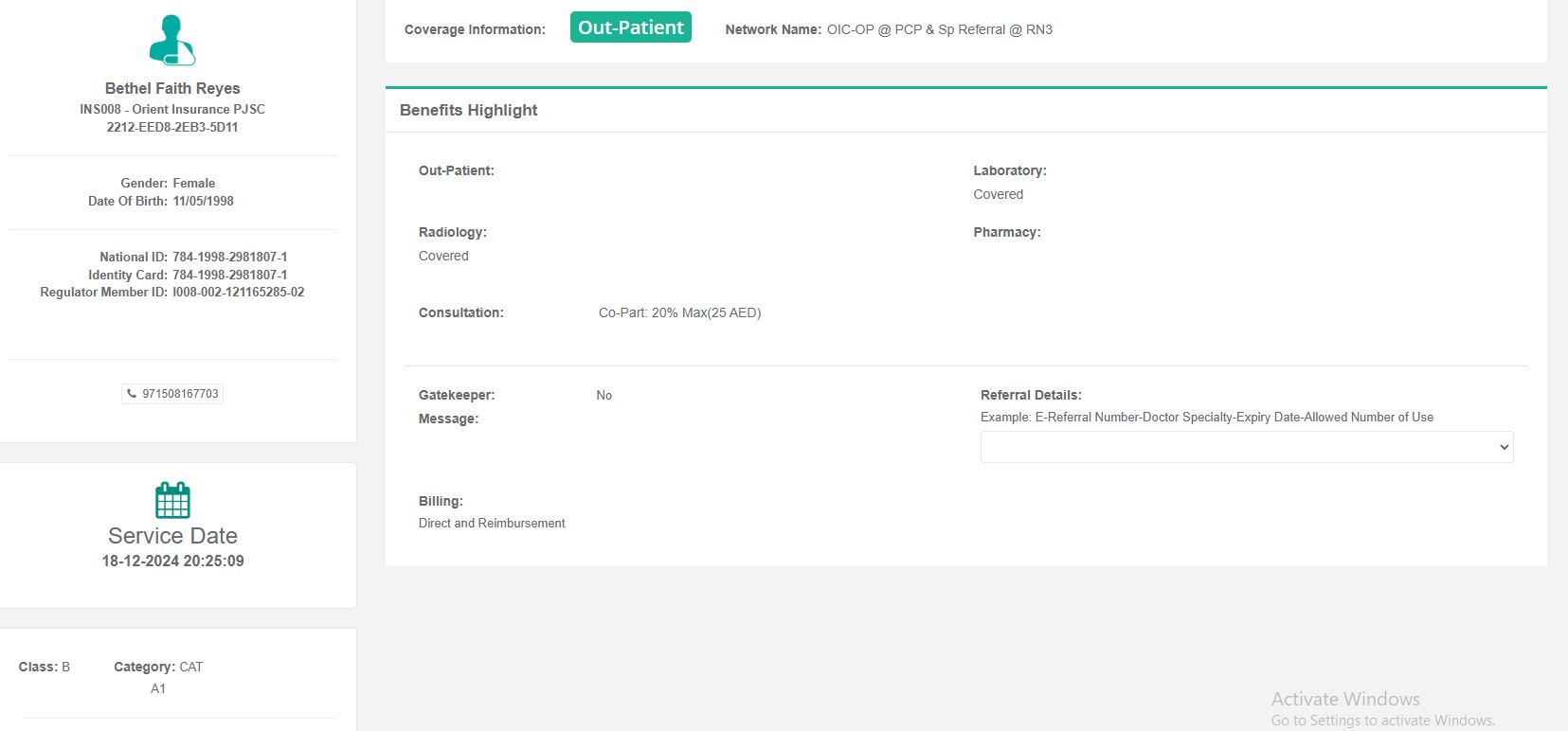Click the Class: B label
This screenshot has width=1568, height=731.
point(45,667)
